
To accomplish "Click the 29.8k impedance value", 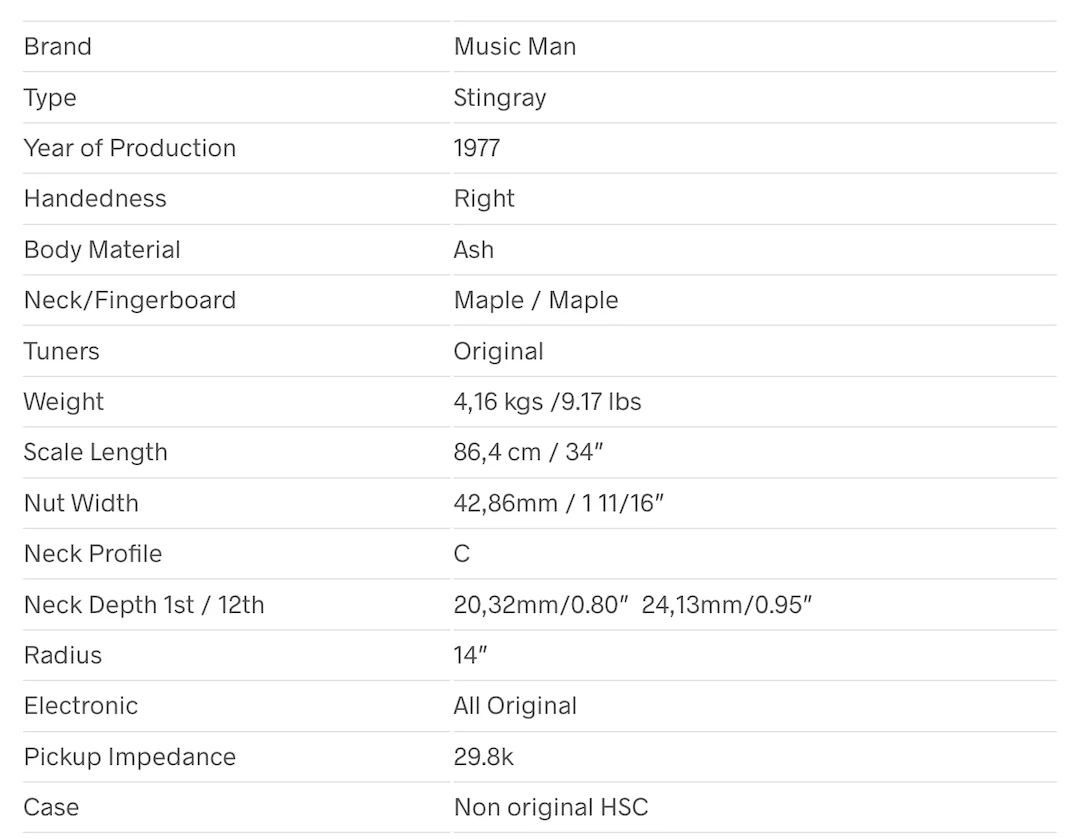I will pos(483,757).
